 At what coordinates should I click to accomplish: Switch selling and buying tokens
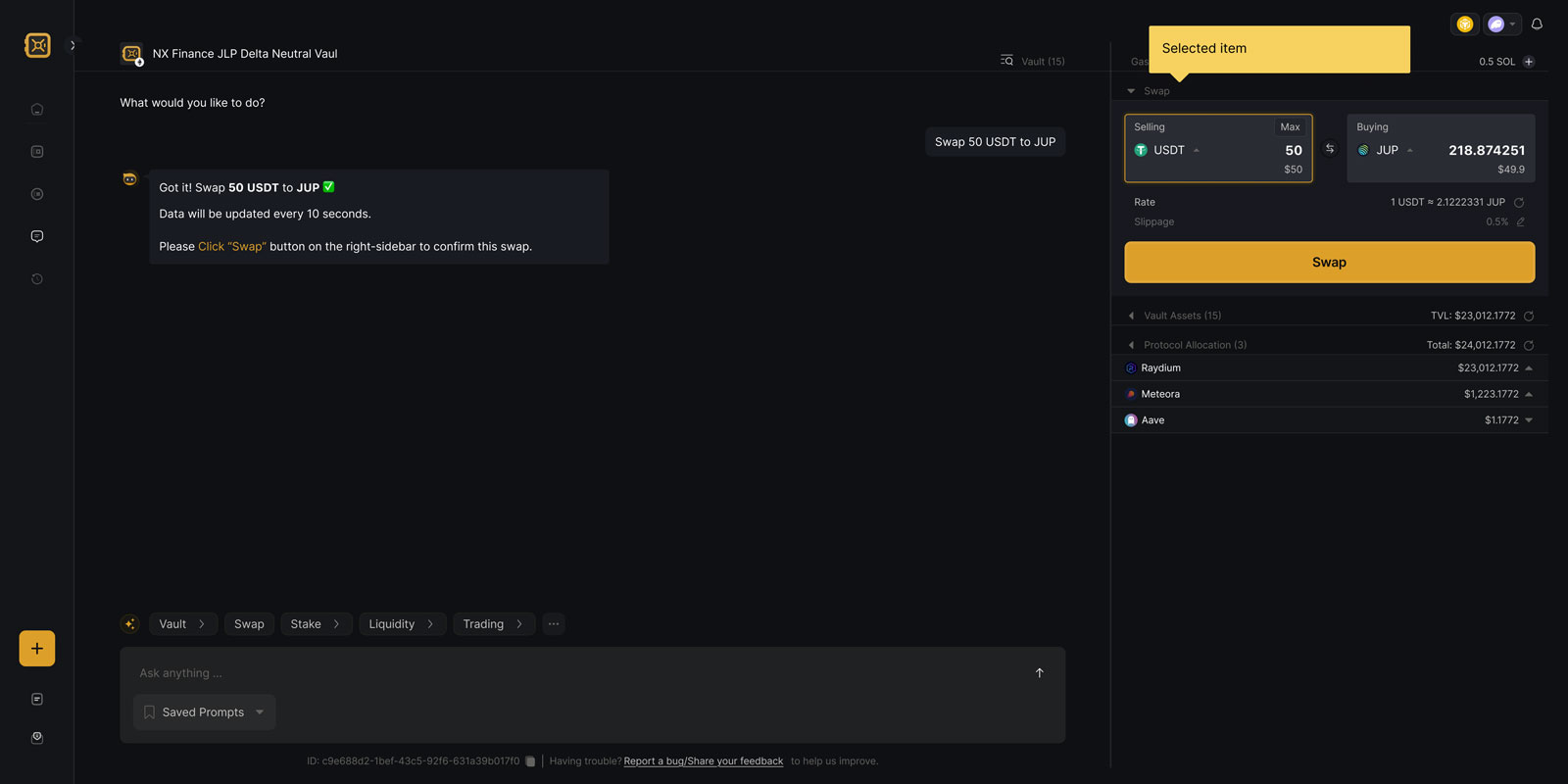coord(1330,149)
